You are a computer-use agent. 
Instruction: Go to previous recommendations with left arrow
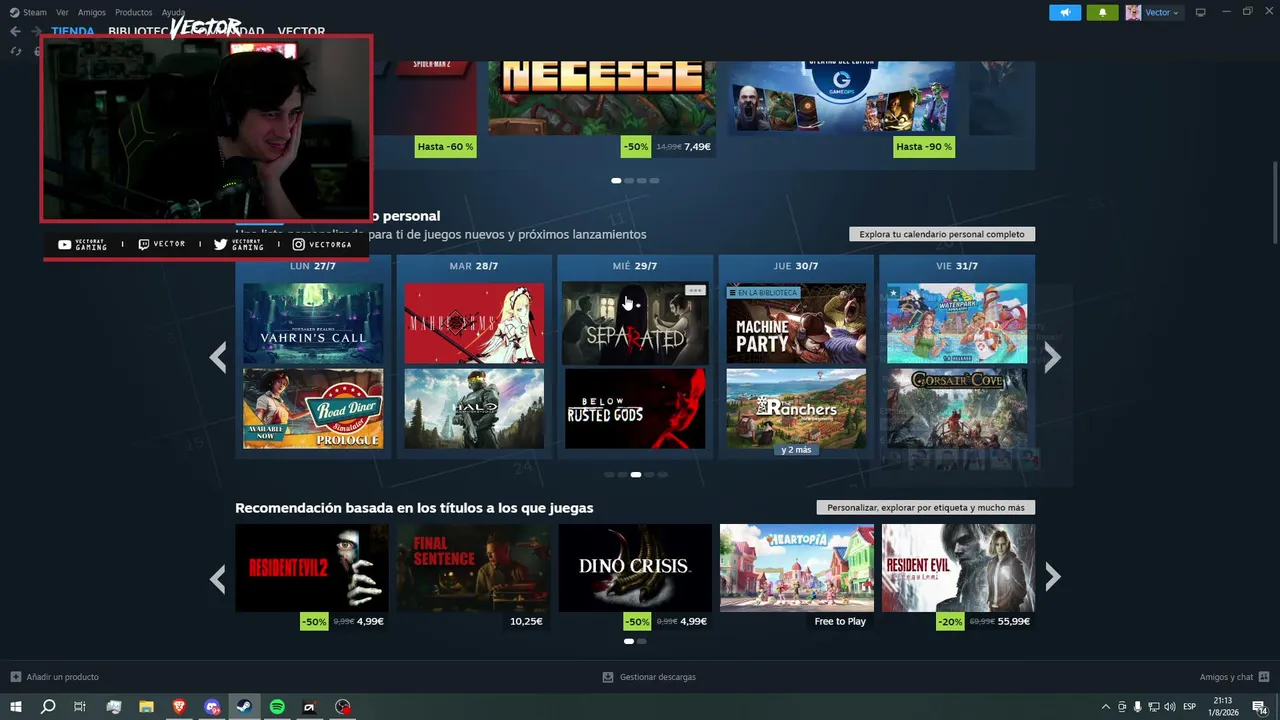[218, 578]
